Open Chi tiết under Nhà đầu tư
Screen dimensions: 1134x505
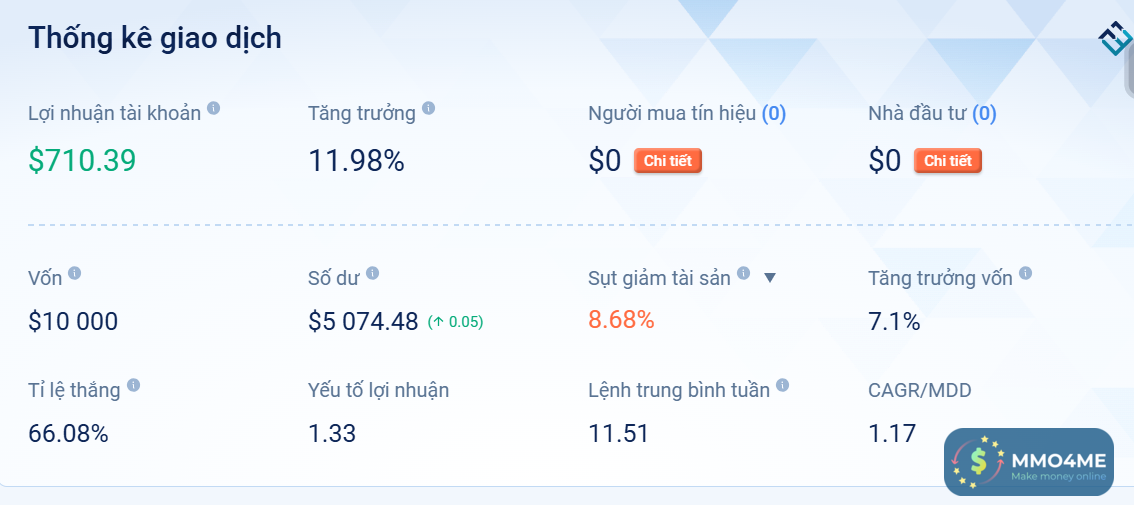tap(947, 161)
